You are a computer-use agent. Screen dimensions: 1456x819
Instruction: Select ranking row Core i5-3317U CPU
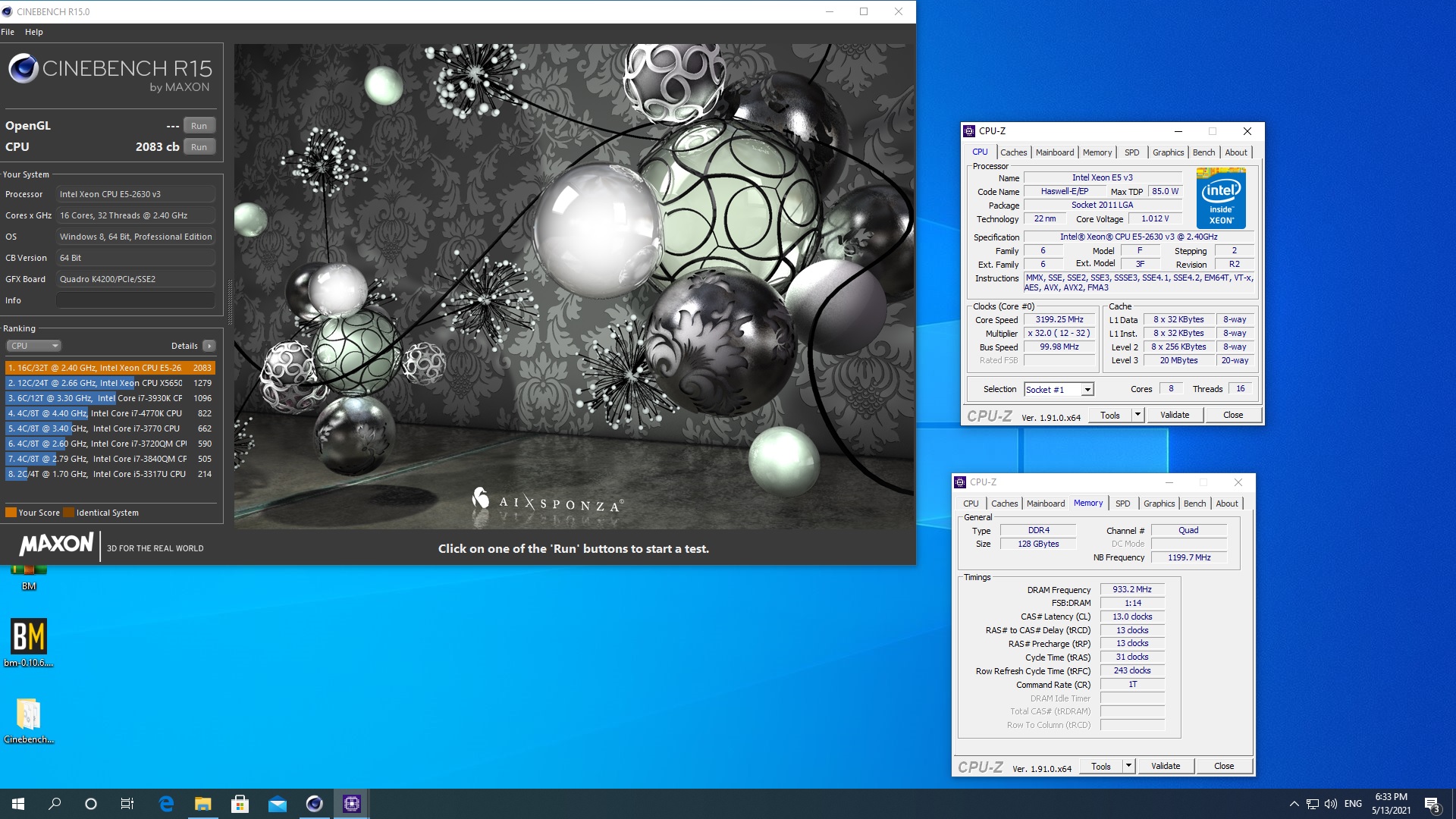[111, 474]
